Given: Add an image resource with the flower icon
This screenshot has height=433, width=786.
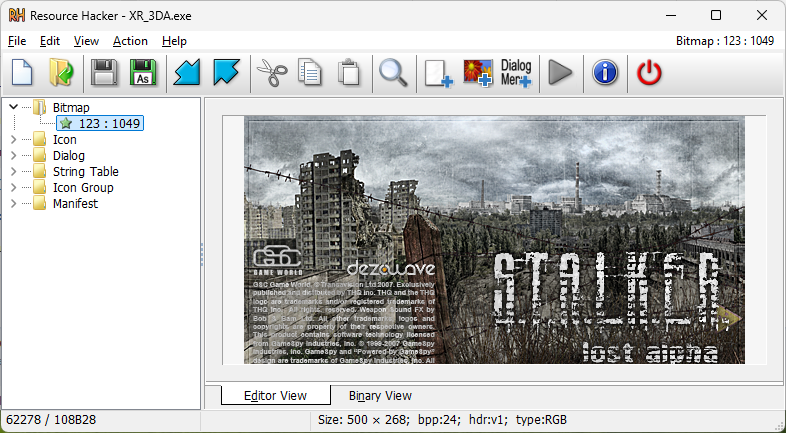Looking at the screenshot, I should (478, 74).
